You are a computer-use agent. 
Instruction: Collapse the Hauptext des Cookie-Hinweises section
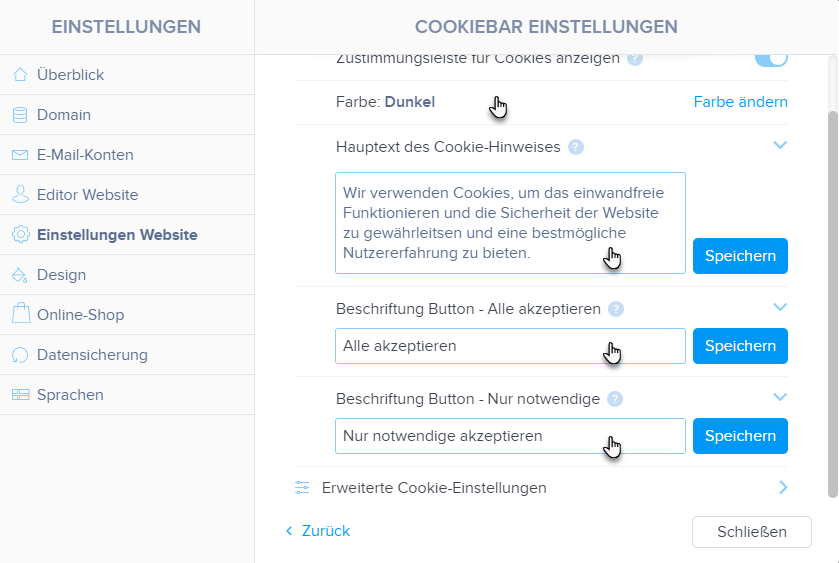(781, 145)
